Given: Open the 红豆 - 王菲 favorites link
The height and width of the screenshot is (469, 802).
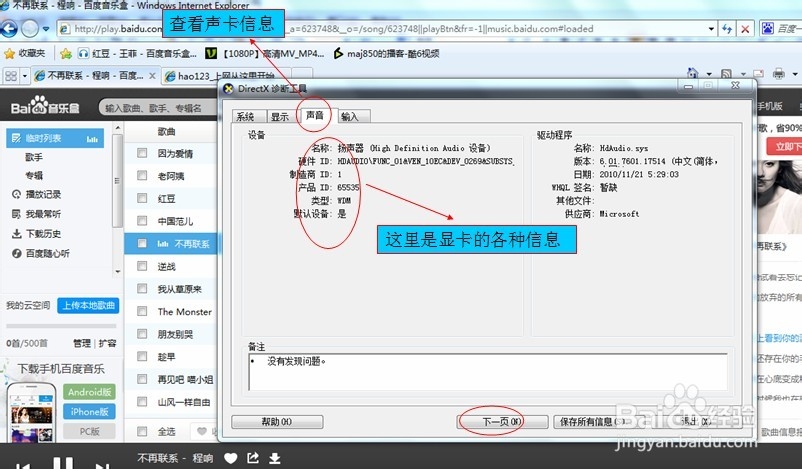Looking at the screenshot, I should 137,53.
